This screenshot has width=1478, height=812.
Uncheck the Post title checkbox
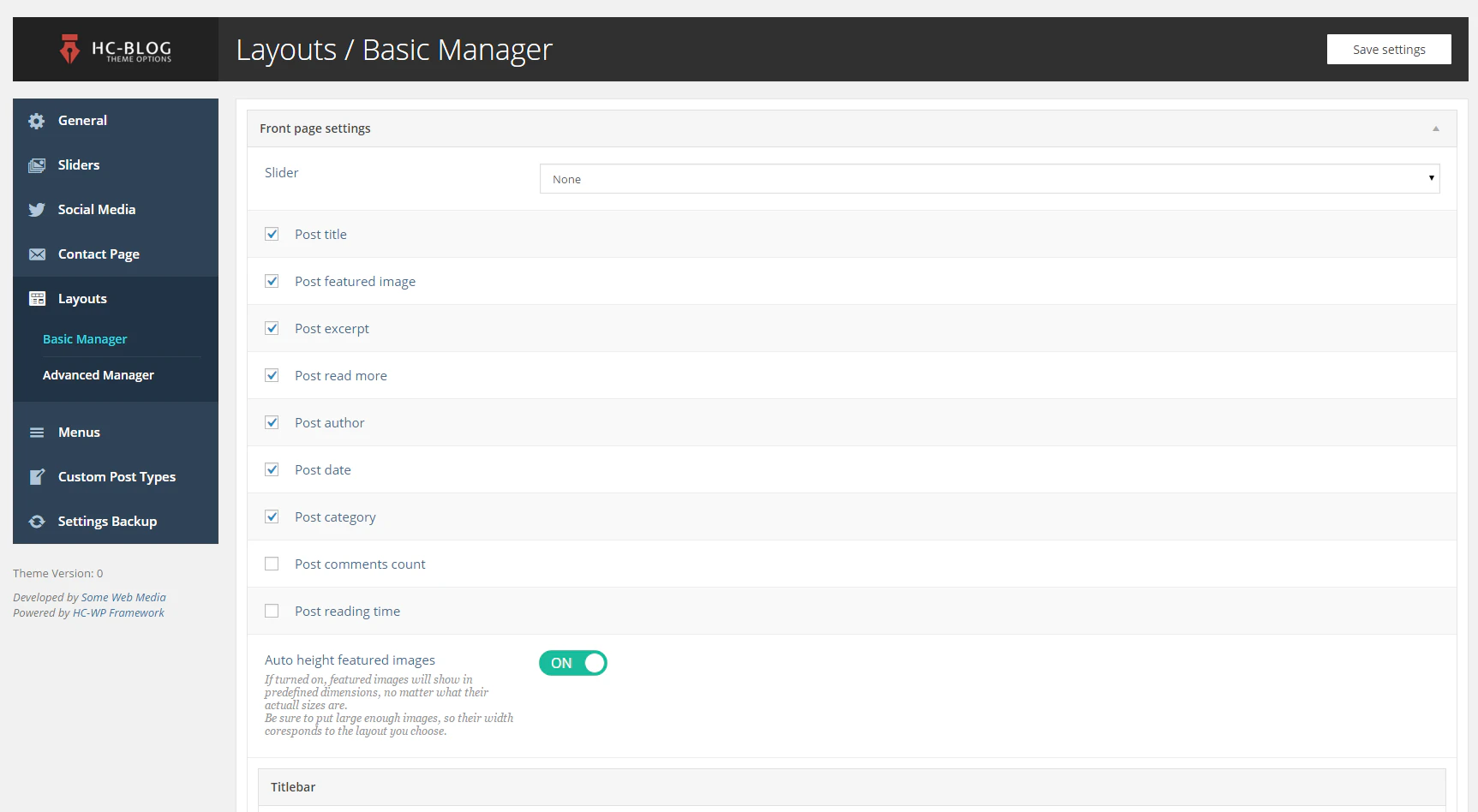coord(272,234)
